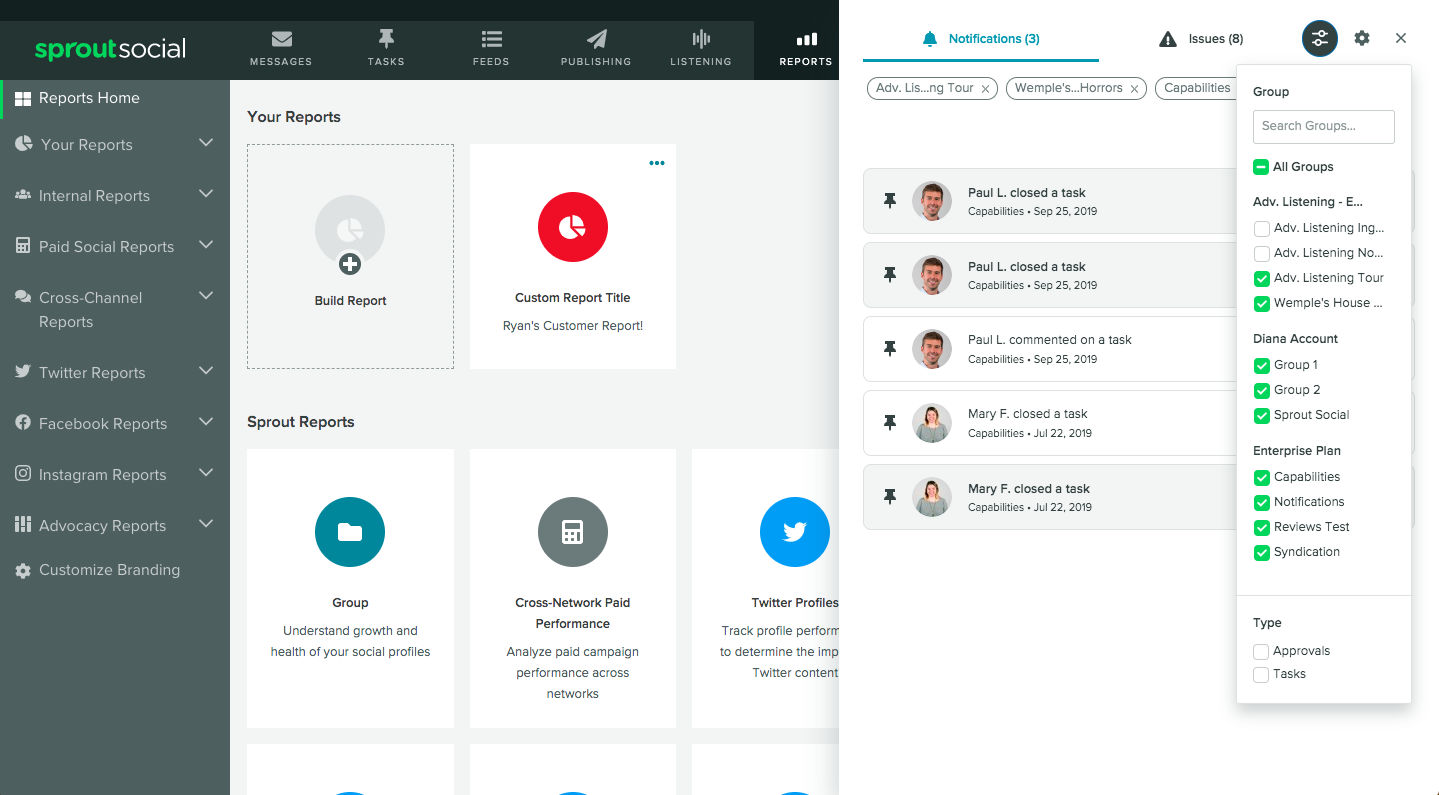This screenshot has width=1439, height=795.
Task: Check the Tasks type filter
Action: point(1261,674)
